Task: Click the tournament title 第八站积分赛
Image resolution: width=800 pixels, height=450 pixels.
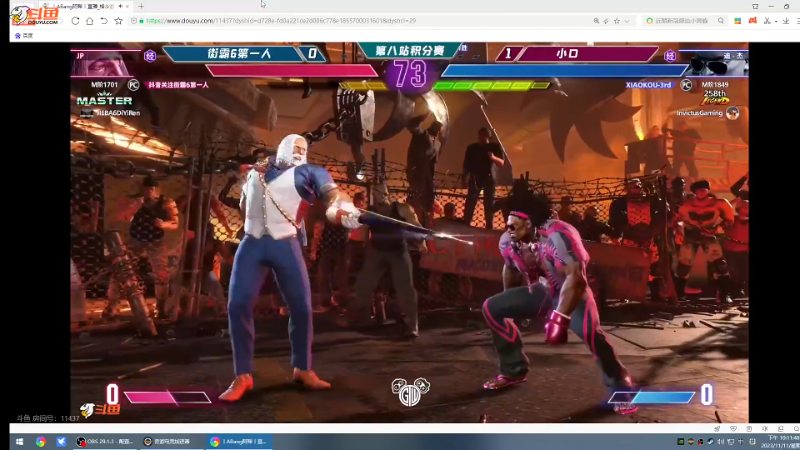Action: pyautogui.click(x=410, y=50)
